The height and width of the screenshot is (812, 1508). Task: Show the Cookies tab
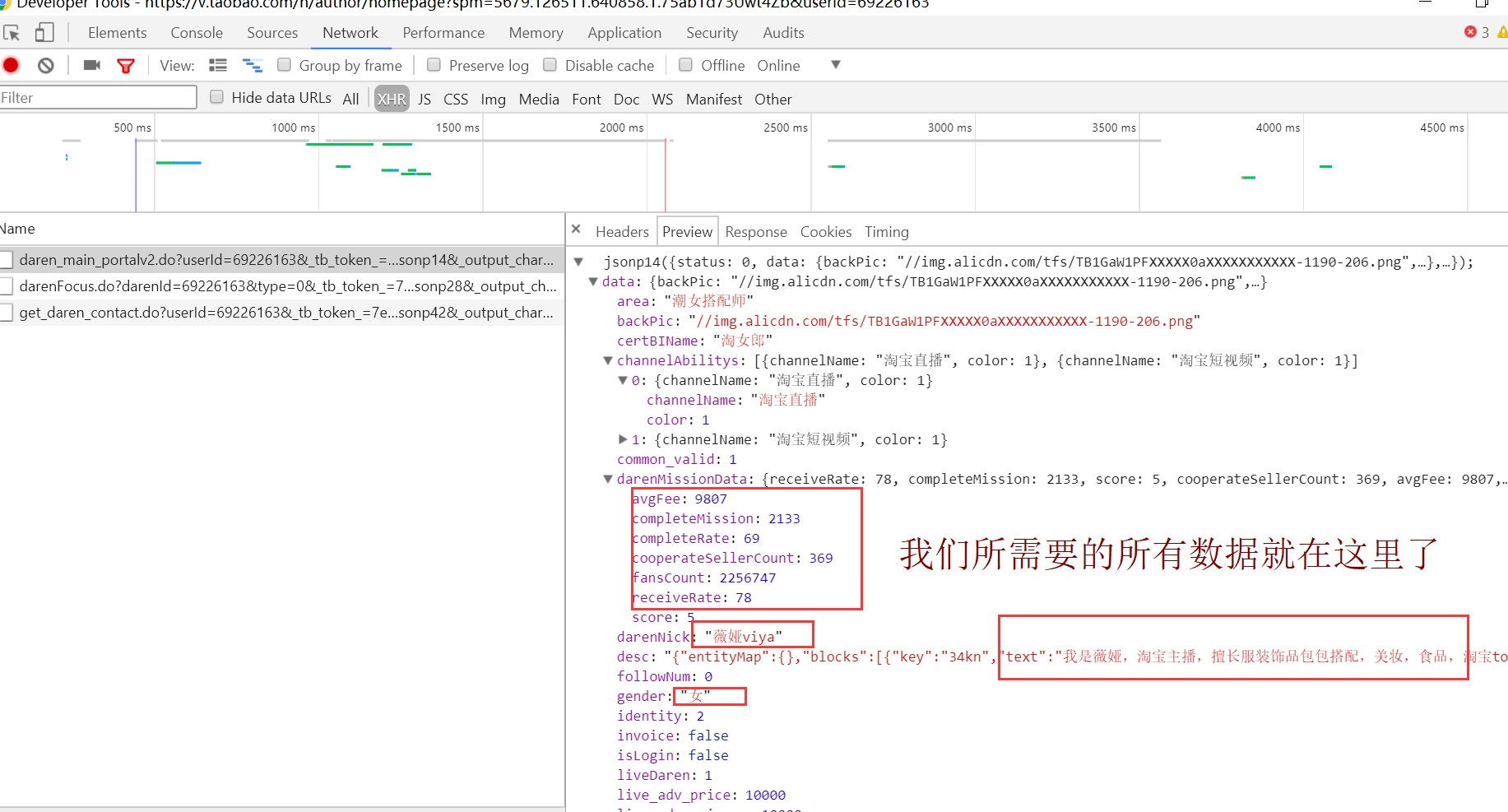pyautogui.click(x=826, y=232)
